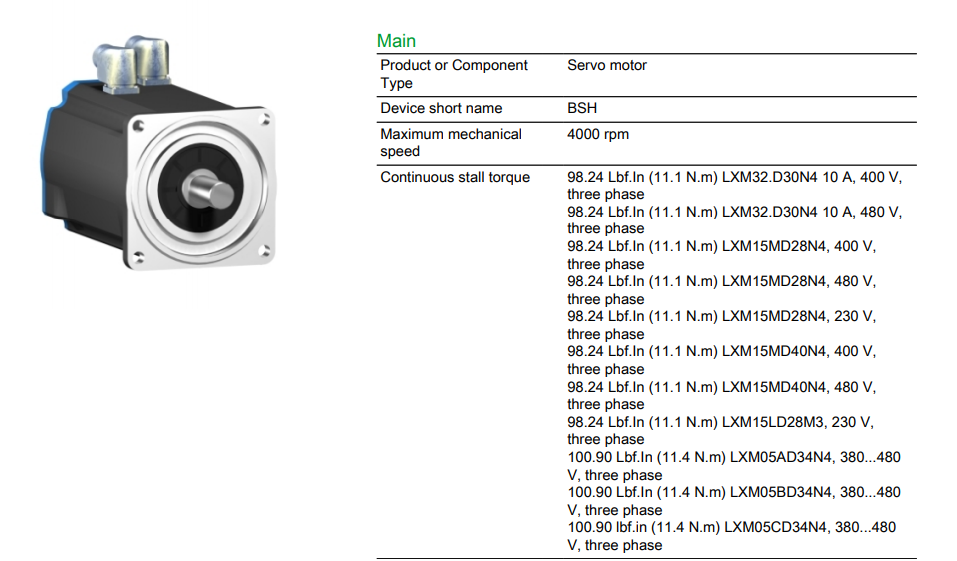957x561 pixels.
Task: Select the 'Product or Component Type' label
Action: pyautogui.click(x=453, y=74)
